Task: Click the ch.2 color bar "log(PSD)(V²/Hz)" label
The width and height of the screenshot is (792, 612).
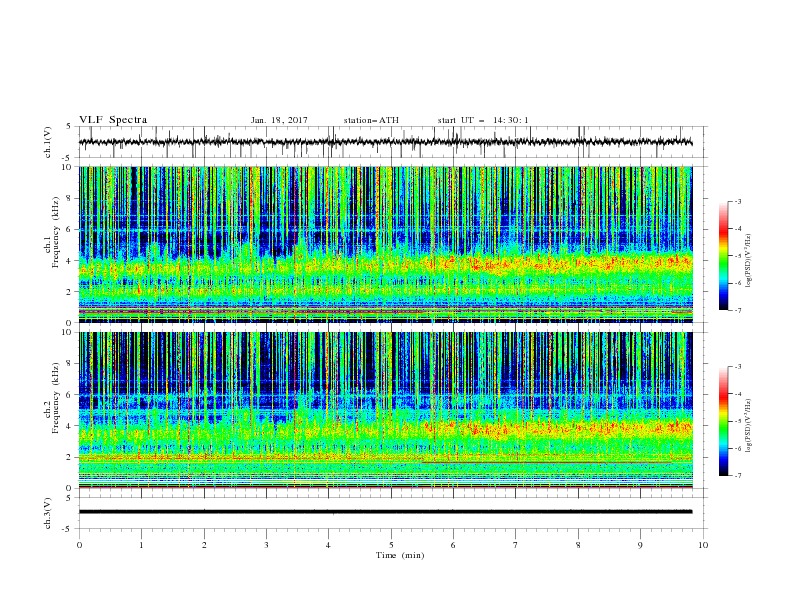Action: 748,426
